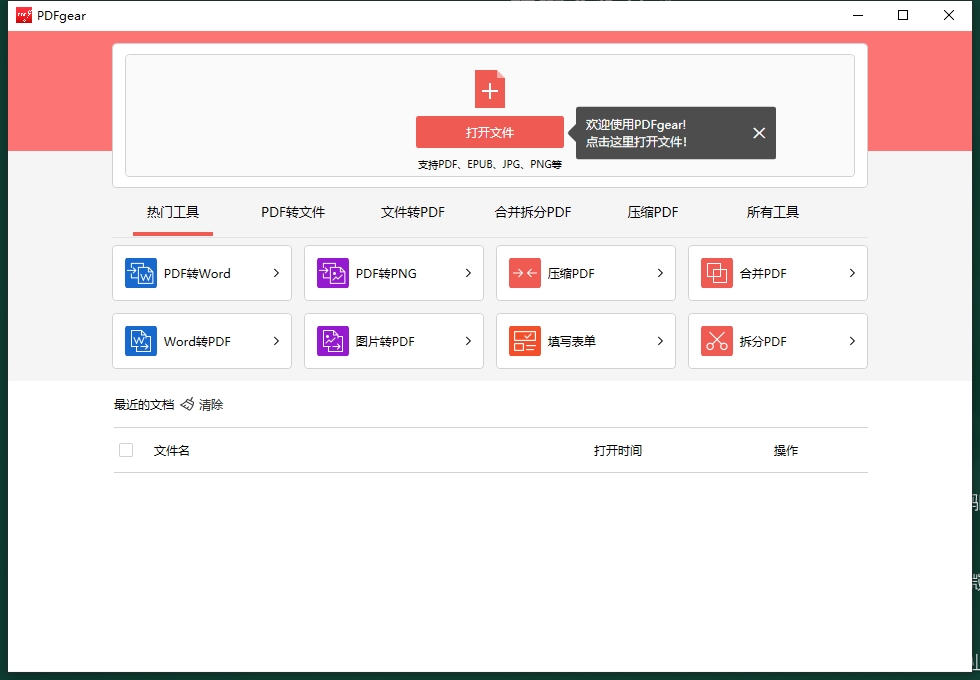This screenshot has height=680, width=980.
Task: Switch to the 合并拆分PDF tab
Action: tap(532, 212)
